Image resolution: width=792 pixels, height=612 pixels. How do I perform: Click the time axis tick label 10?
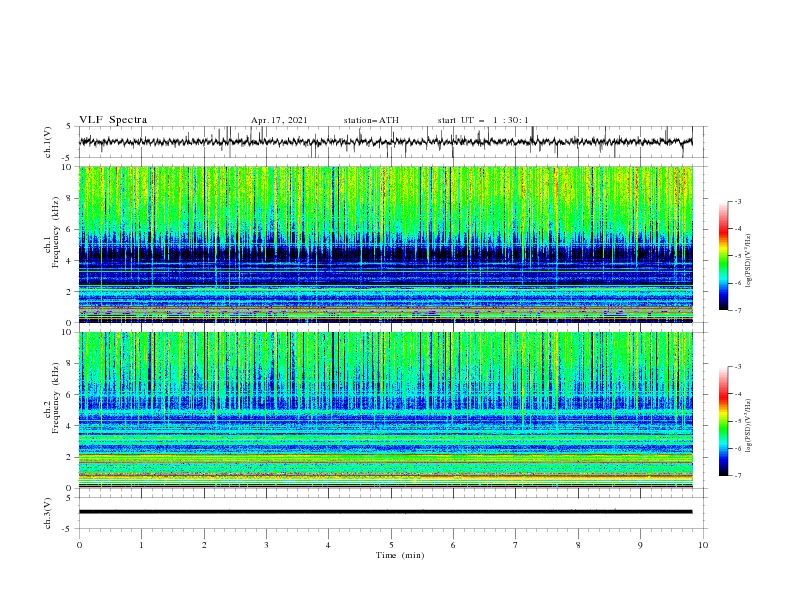click(703, 545)
